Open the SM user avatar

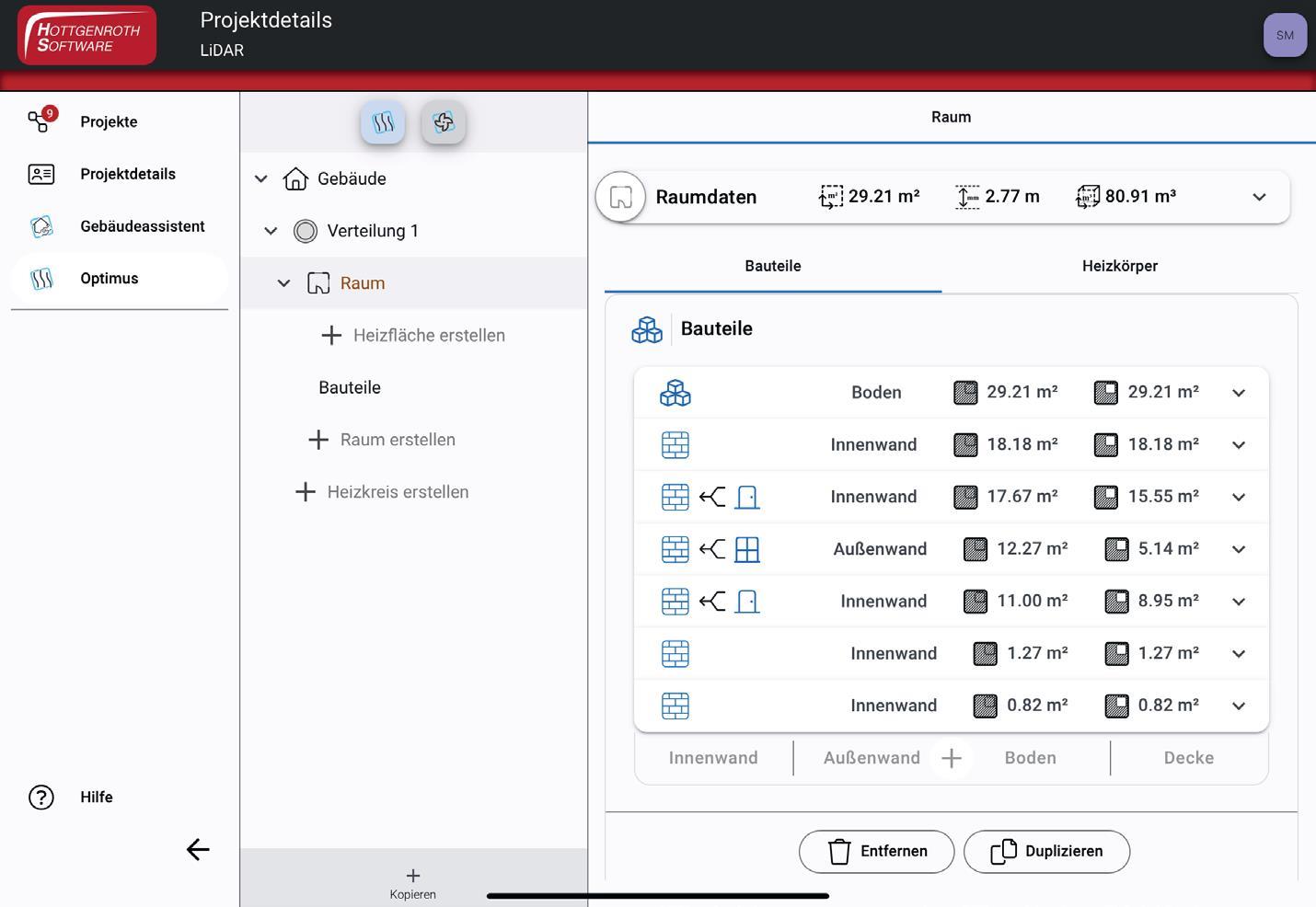click(x=1285, y=35)
